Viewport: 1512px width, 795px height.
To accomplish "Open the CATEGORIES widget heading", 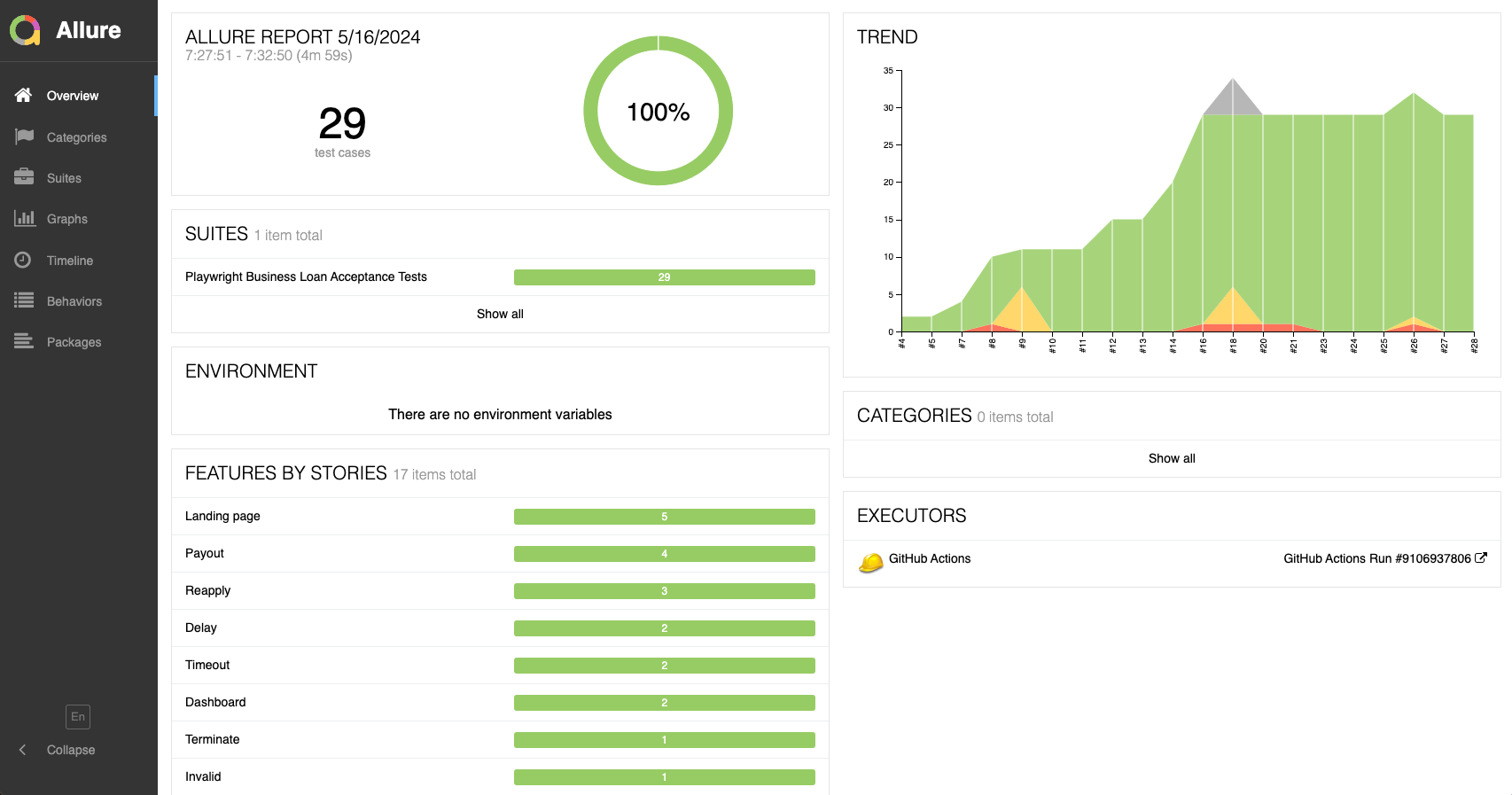I will (915, 416).
